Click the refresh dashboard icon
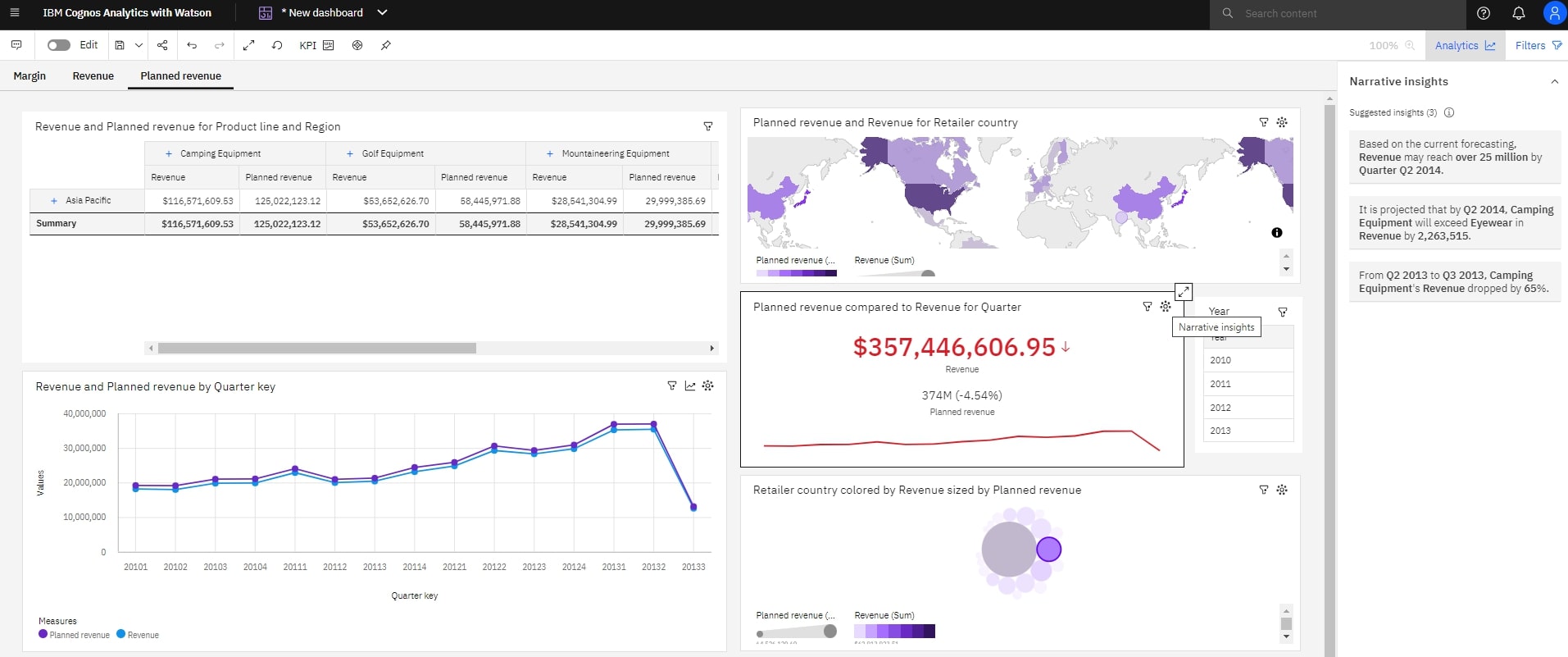The image size is (1568, 657). pos(277,45)
